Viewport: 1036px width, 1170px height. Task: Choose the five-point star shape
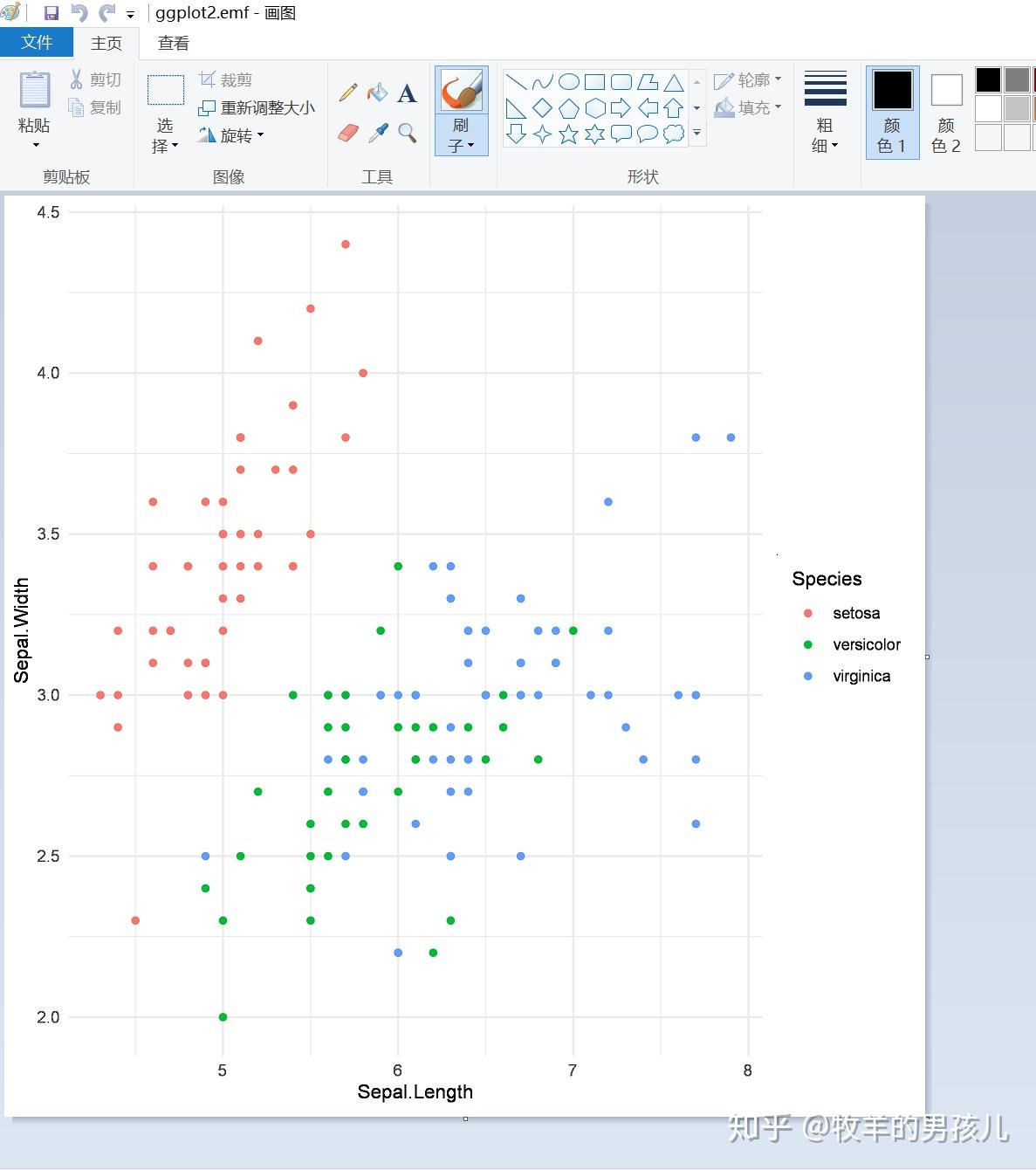tap(568, 134)
